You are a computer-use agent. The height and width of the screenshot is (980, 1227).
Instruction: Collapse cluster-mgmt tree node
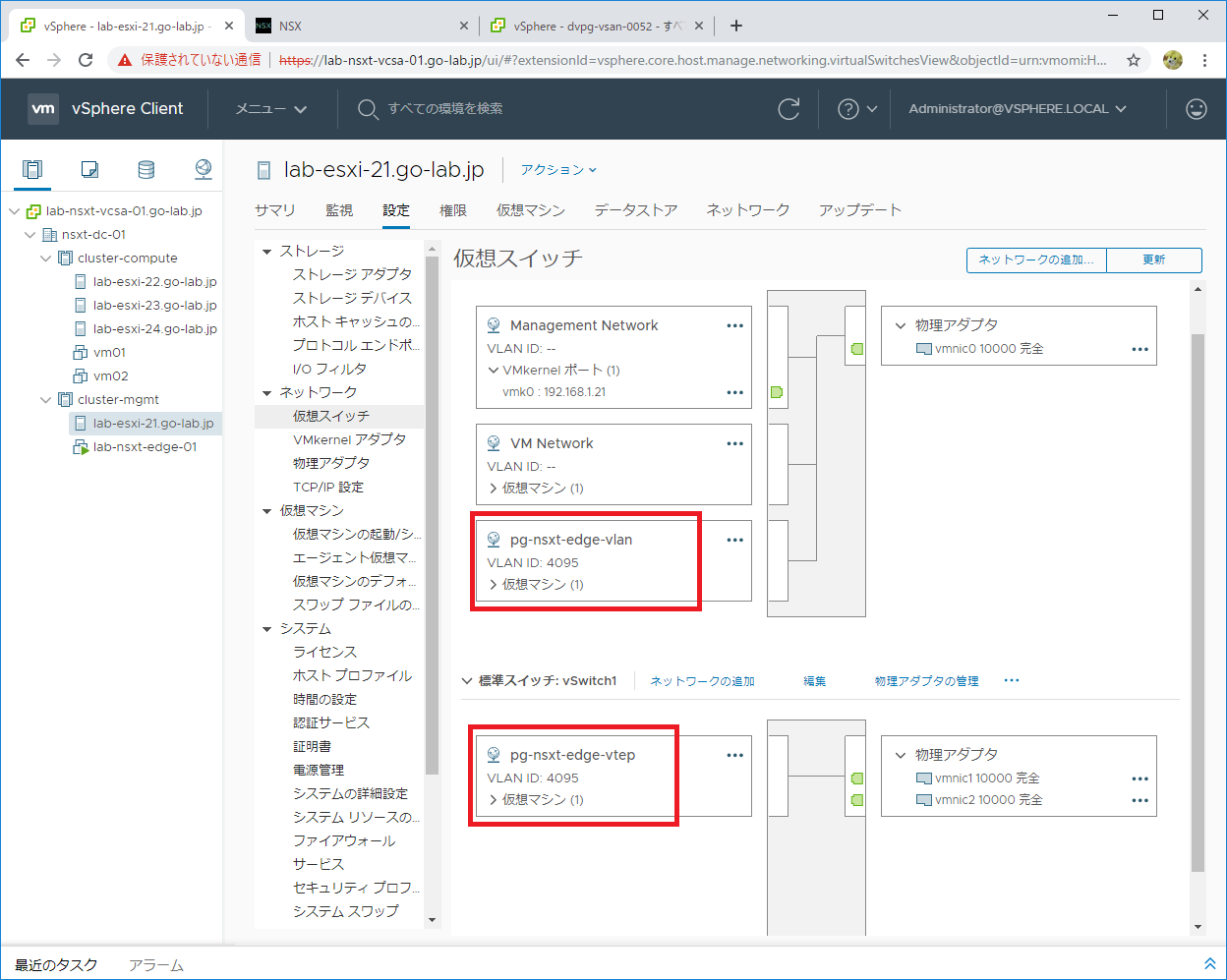point(45,400)
